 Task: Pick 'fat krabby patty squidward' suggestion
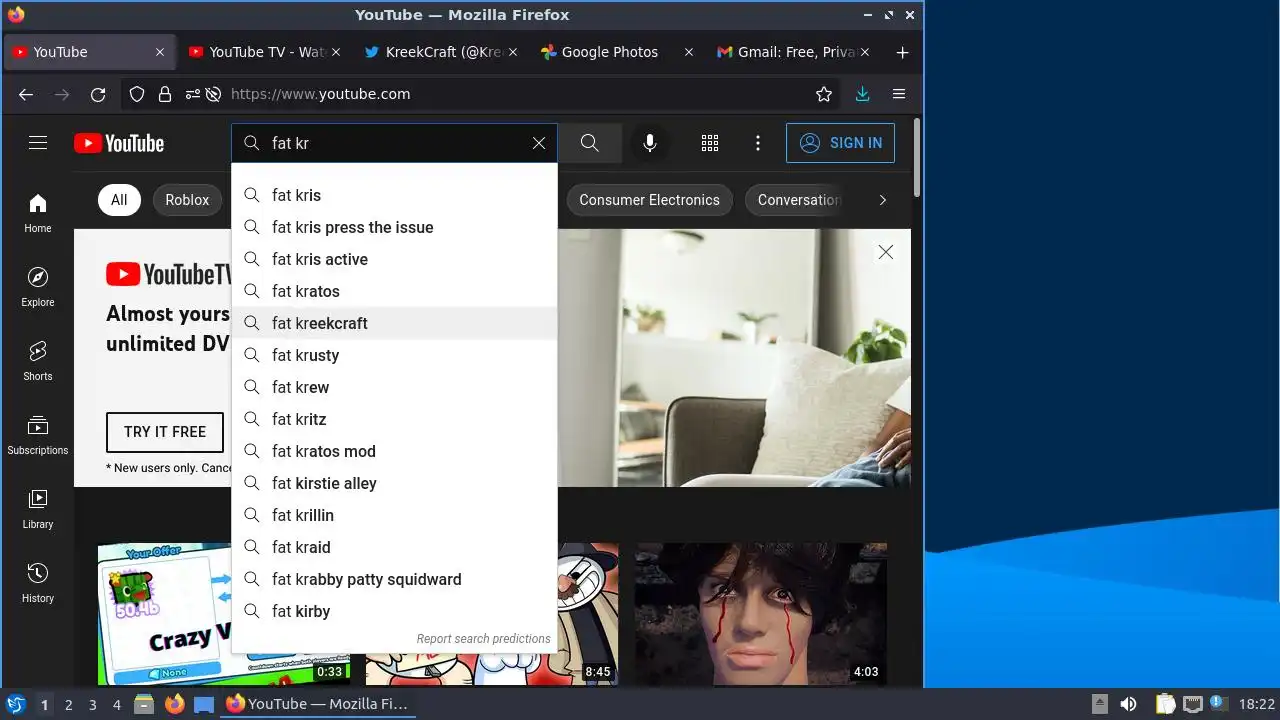(x=394, y=579)
